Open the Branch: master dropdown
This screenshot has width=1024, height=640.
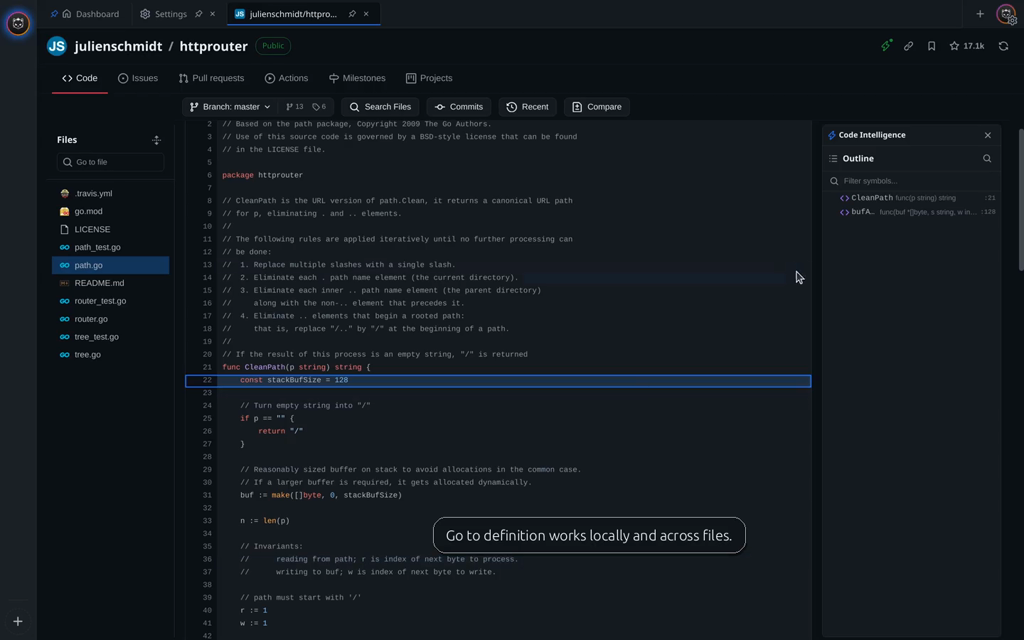click(x=230, y=106)
